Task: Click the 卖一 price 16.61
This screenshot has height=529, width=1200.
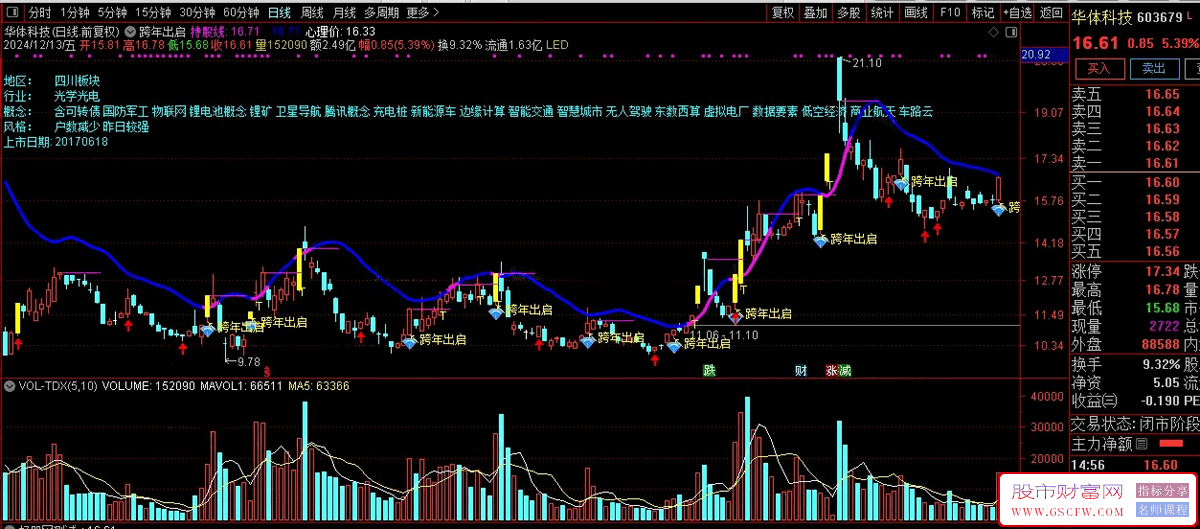Action: click(1162, 163)
